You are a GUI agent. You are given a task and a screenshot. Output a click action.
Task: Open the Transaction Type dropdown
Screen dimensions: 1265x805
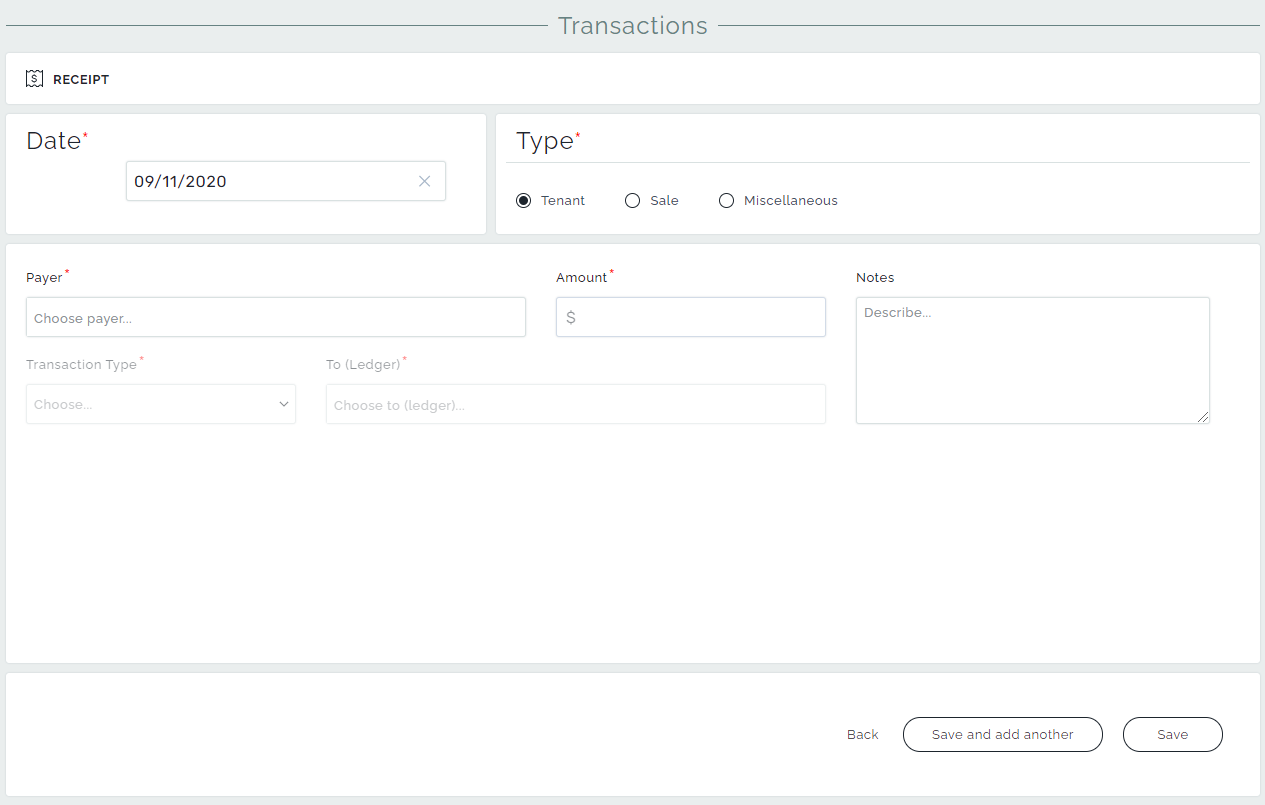tap(160, 404)
